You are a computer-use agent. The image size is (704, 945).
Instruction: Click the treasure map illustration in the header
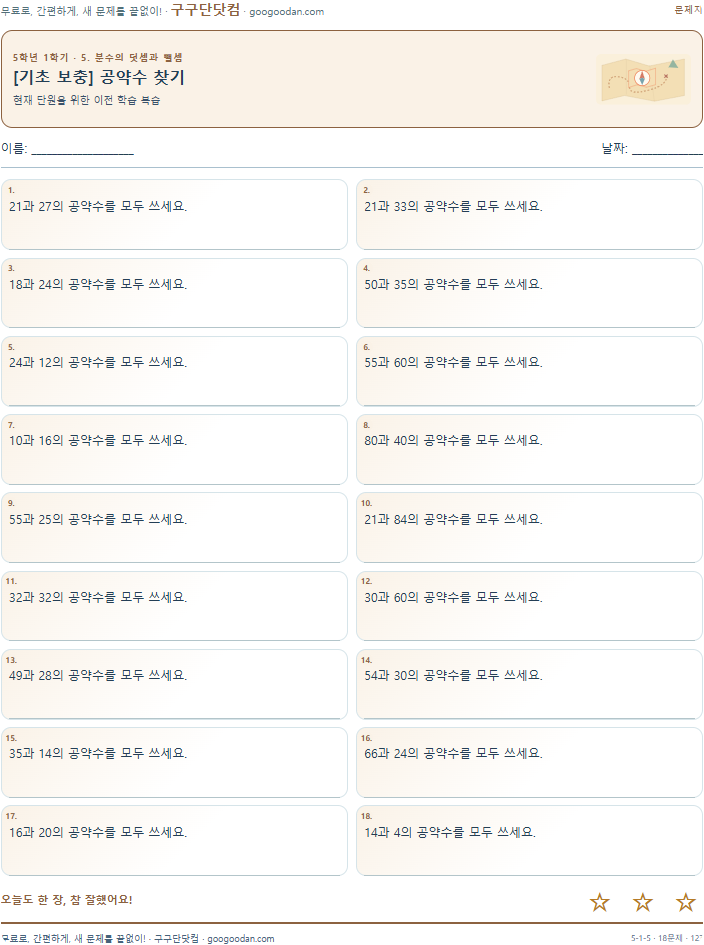pyautogui.click(x=643, y=80)
